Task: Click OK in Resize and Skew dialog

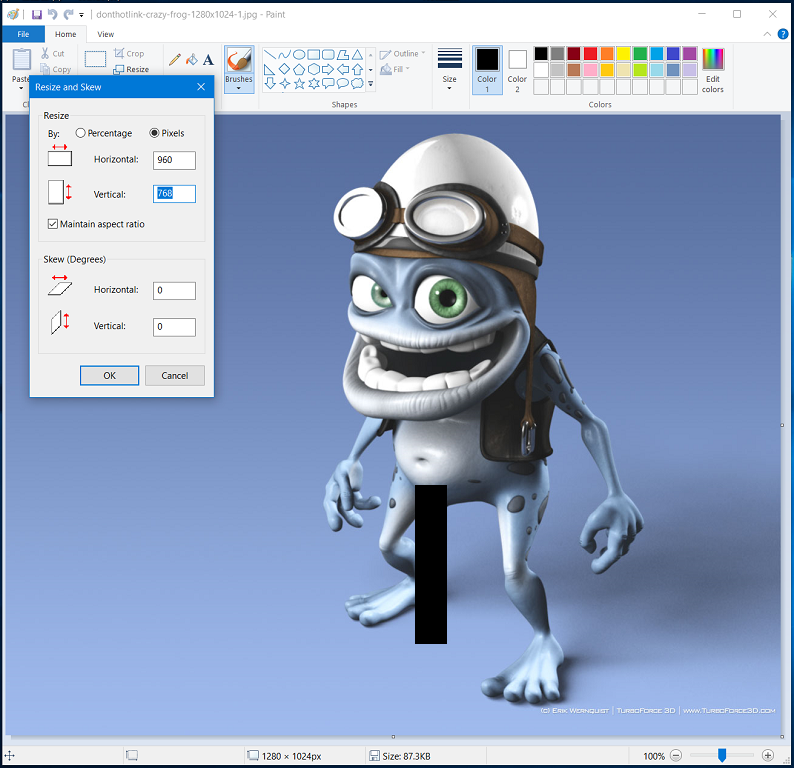Action: click(109, 376)
